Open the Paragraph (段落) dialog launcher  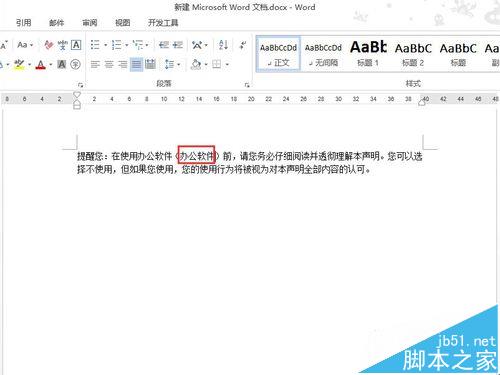pyautogui.click(x=247, y=85)
